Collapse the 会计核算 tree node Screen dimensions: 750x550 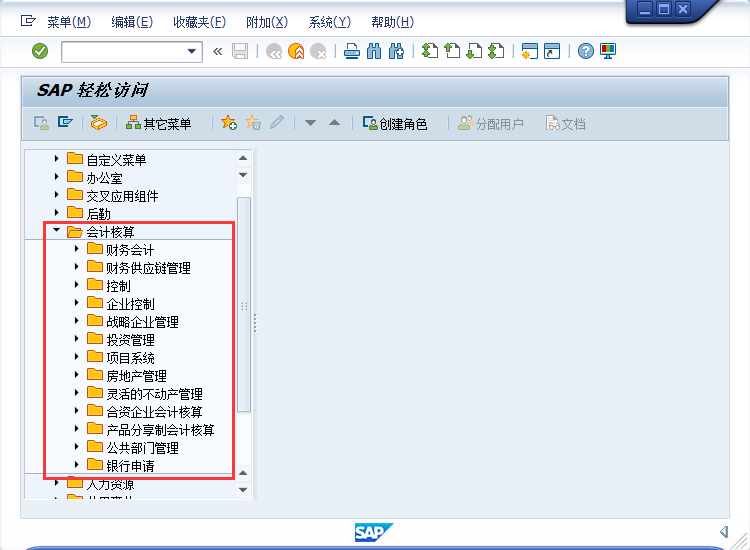tap(57, 231)
